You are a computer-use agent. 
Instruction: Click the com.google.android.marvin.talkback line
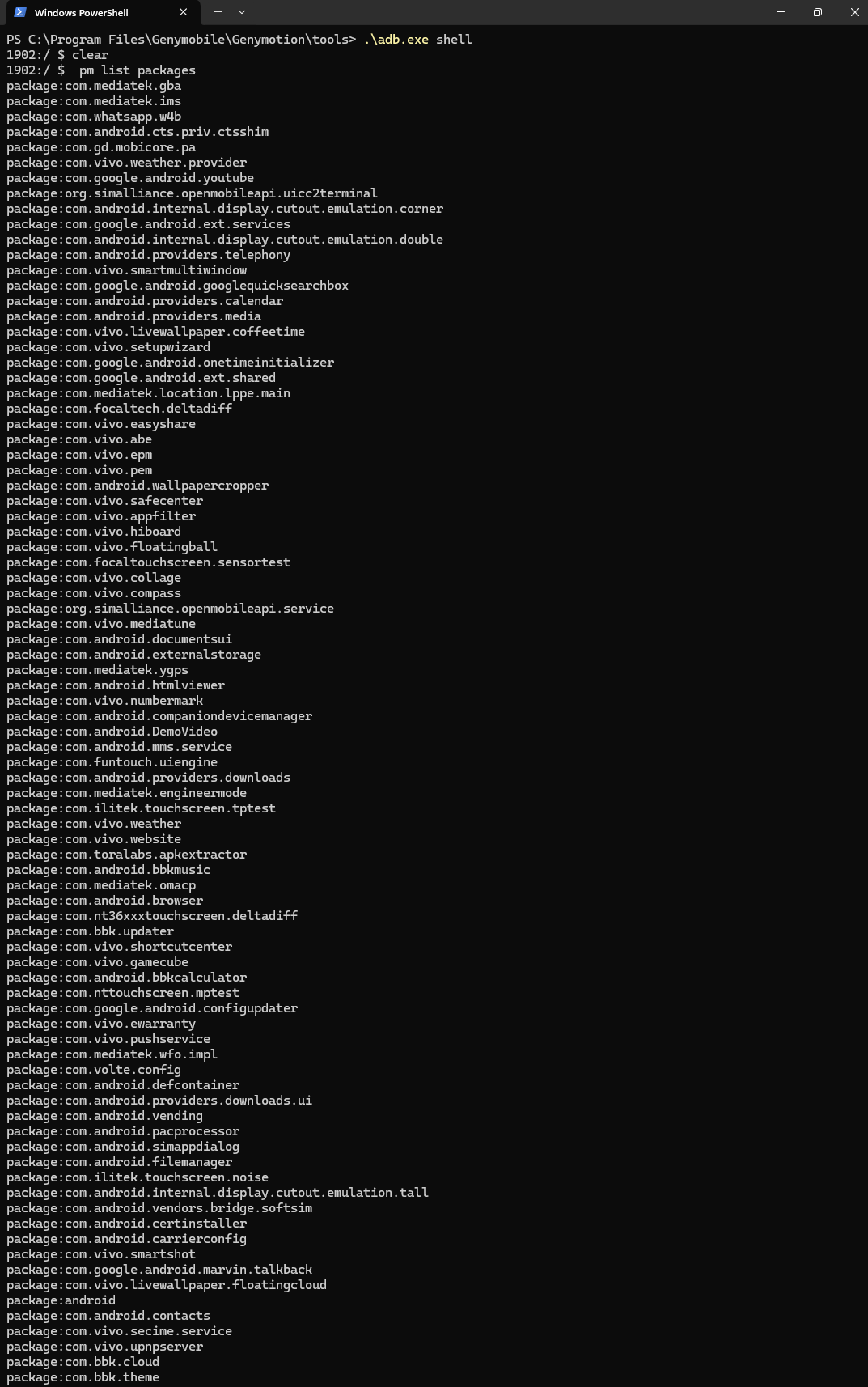click(159, 1270)
